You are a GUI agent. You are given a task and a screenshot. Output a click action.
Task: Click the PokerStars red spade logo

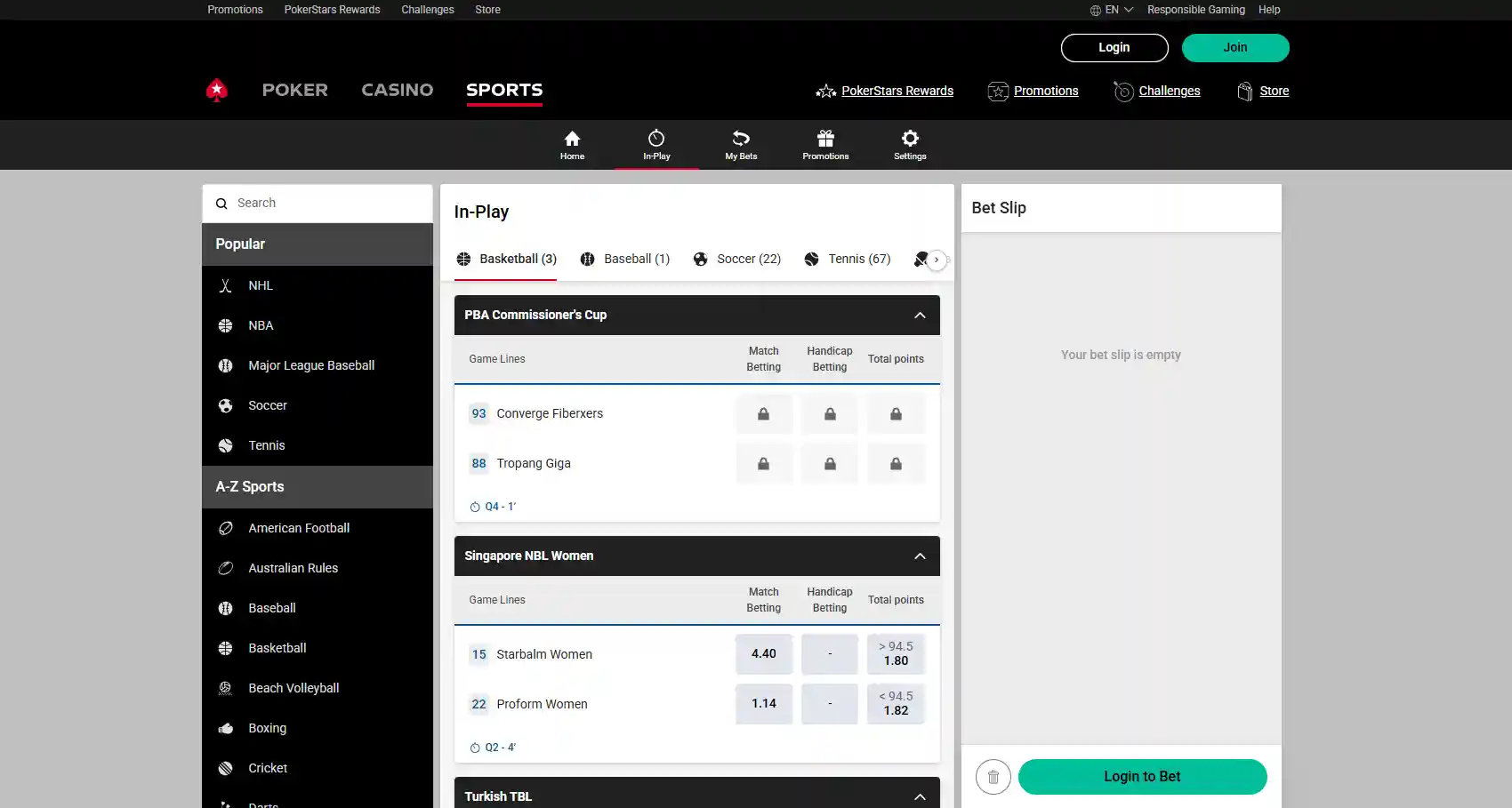(216, 90)
